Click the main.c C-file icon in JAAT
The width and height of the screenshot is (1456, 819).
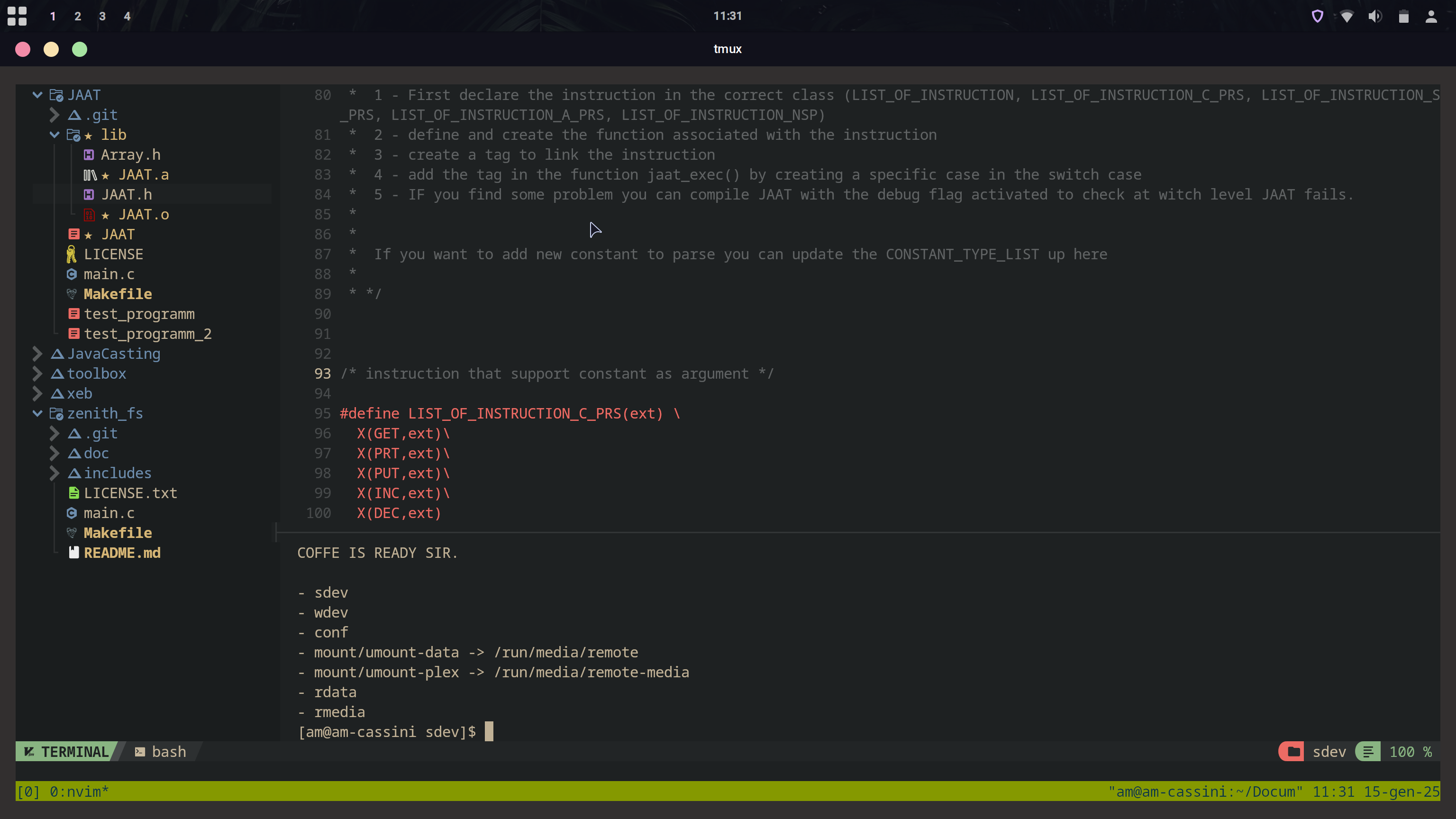tap(72, 274)
